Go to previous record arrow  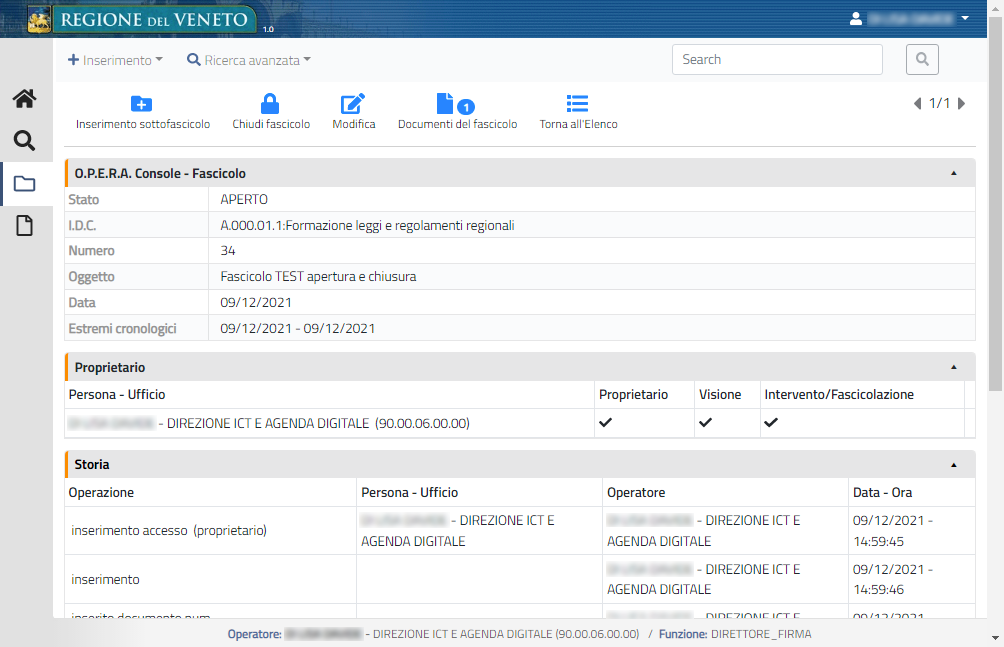(918, 103)
